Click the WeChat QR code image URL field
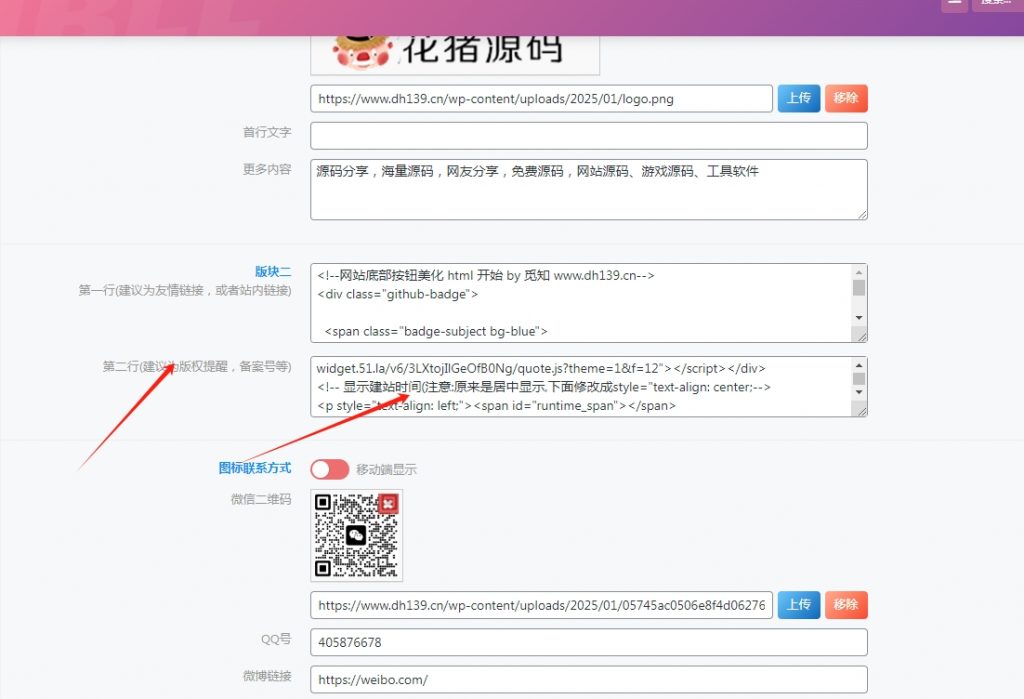The height and width of the screenshot is (699, 1024). tap(541, 605)
